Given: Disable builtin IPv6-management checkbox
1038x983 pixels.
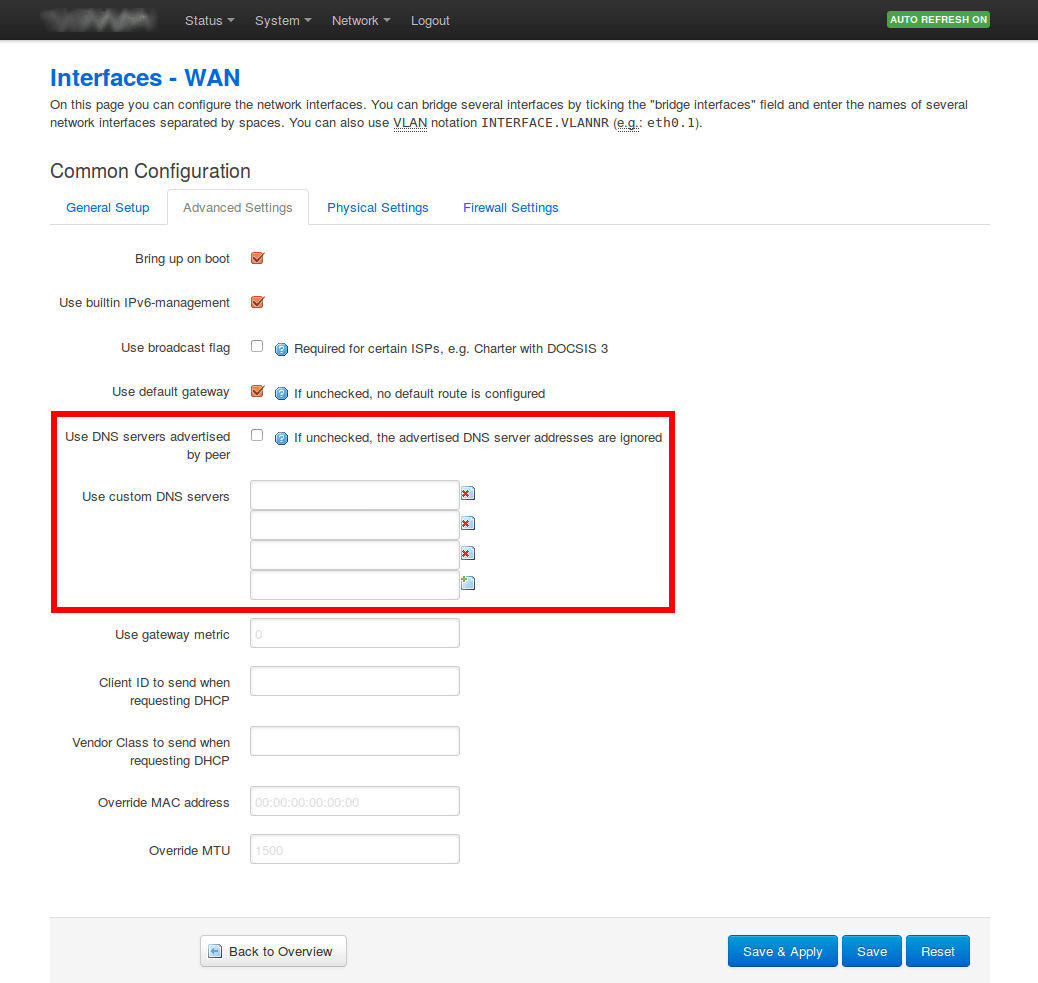Looking at the screenshot, I should point(257,302).
